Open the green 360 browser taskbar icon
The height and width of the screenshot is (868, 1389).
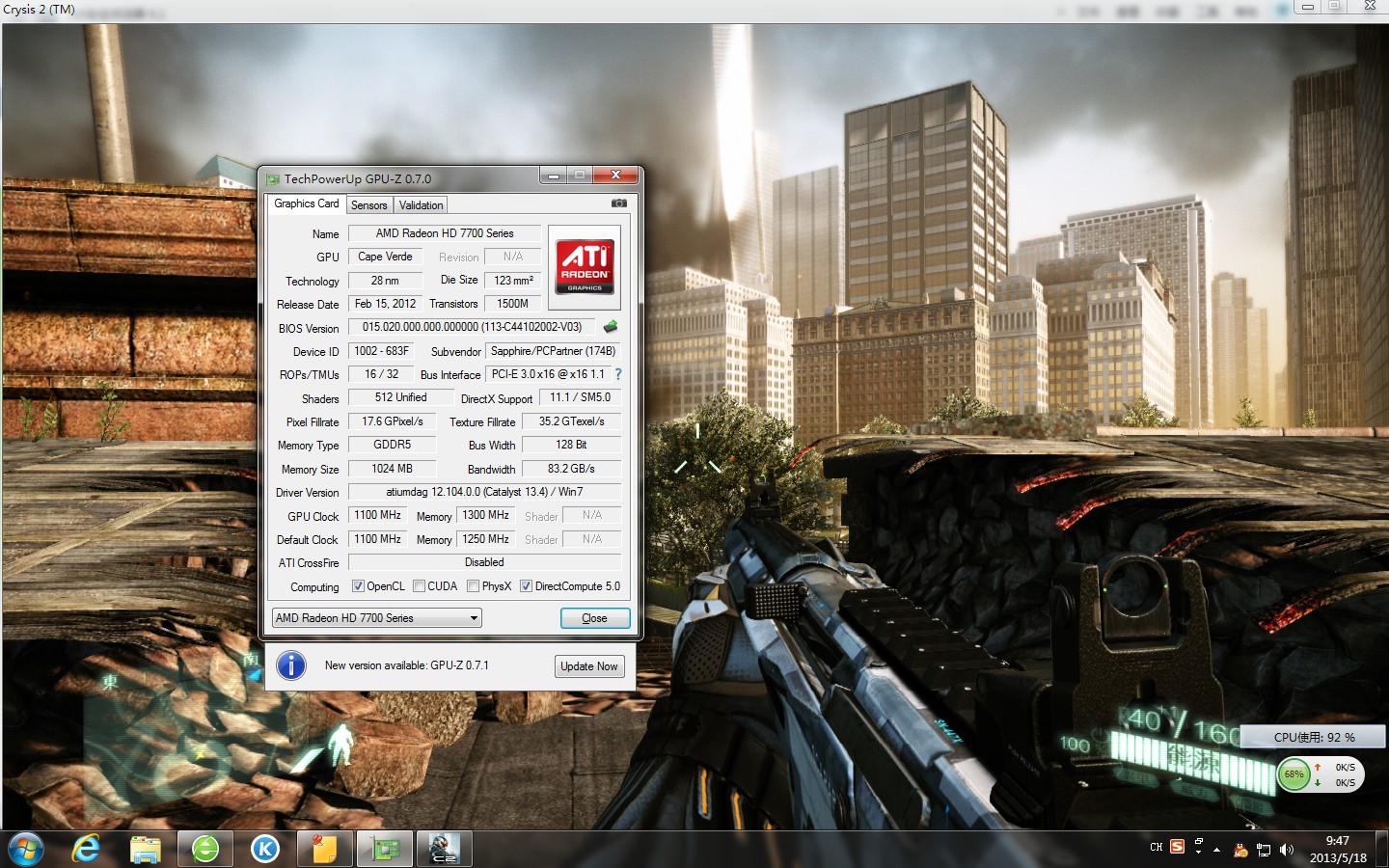coord(205,850)
